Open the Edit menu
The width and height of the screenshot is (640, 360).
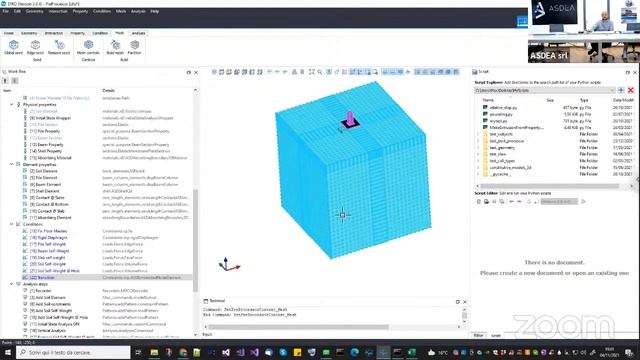17,11
